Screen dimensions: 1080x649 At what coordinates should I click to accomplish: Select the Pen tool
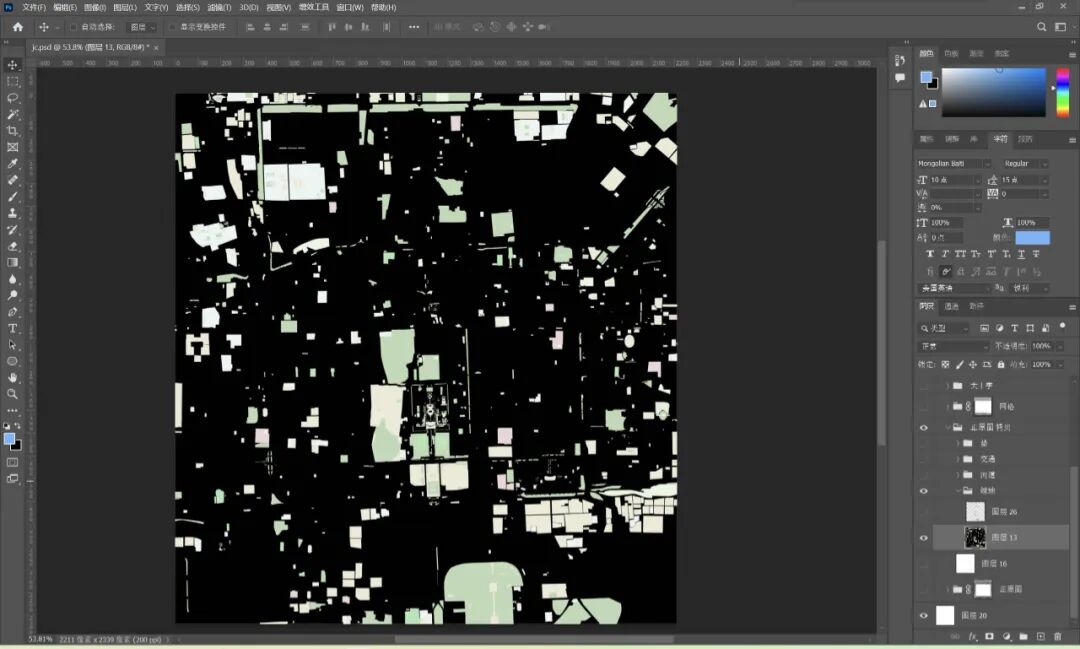12,312
